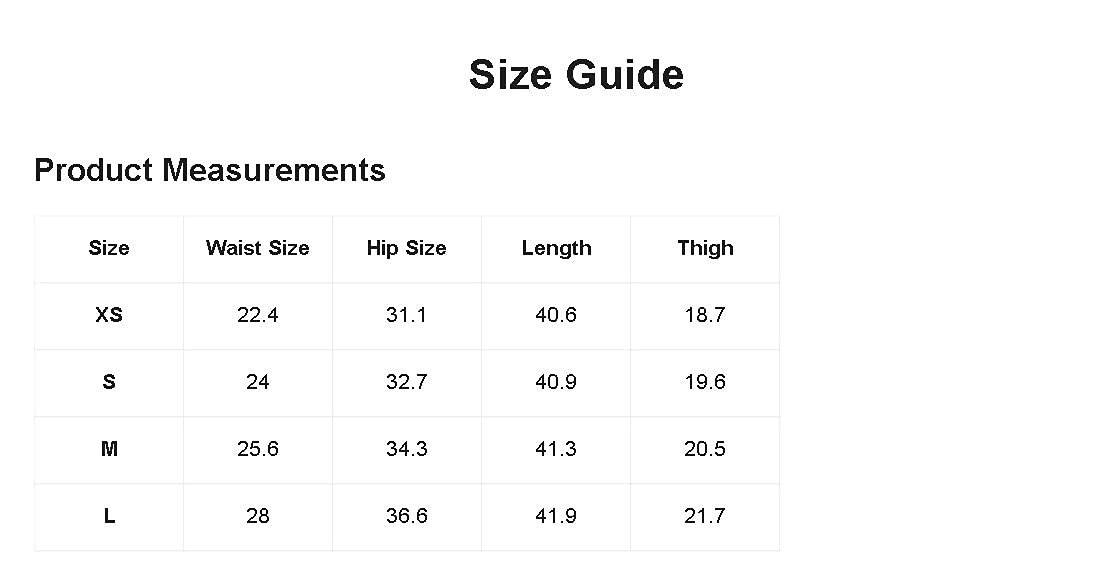
Task: Select the XS hip value 31.1
Action: [407, 315]
